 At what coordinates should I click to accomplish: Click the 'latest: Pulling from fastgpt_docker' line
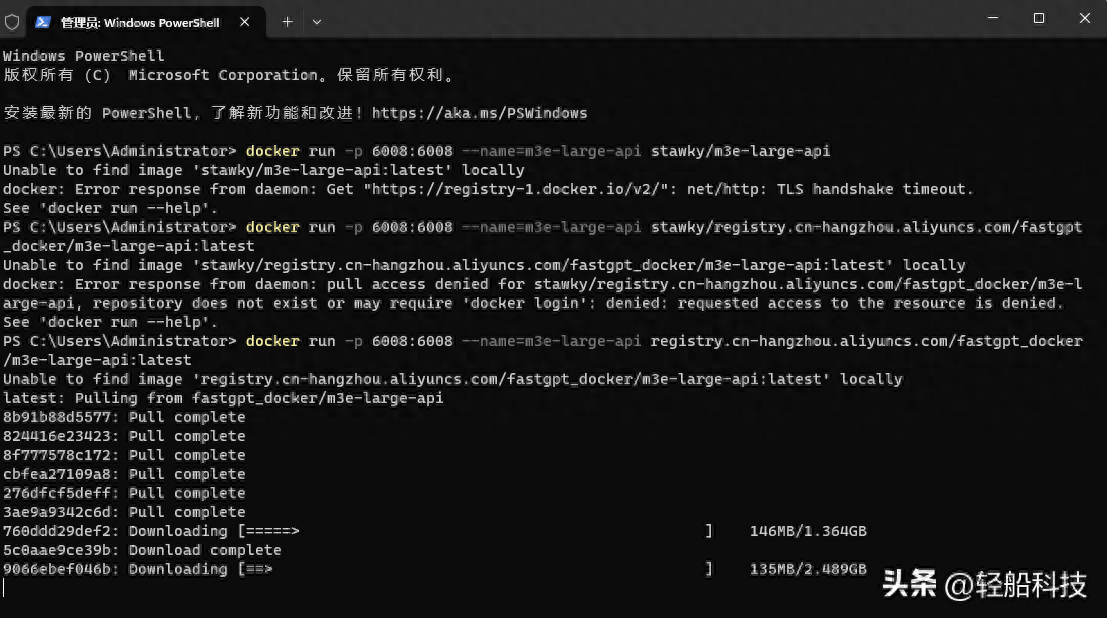(222, 398)
